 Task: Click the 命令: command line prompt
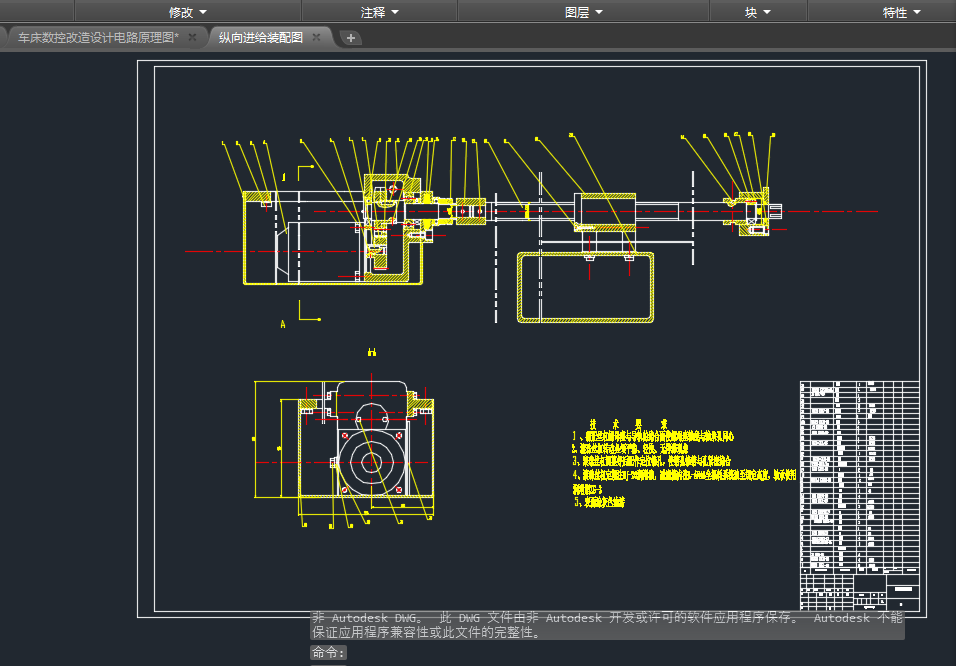[x=328, y=652]
